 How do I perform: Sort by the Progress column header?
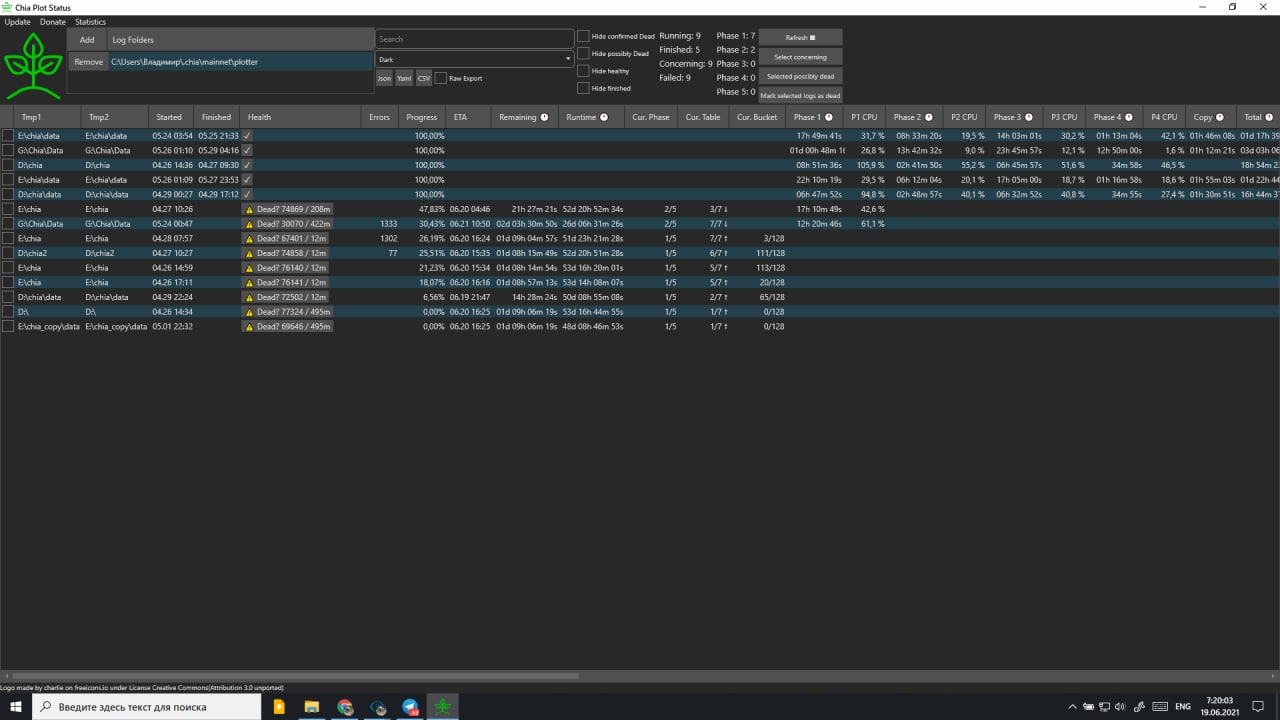pos(422,117)
